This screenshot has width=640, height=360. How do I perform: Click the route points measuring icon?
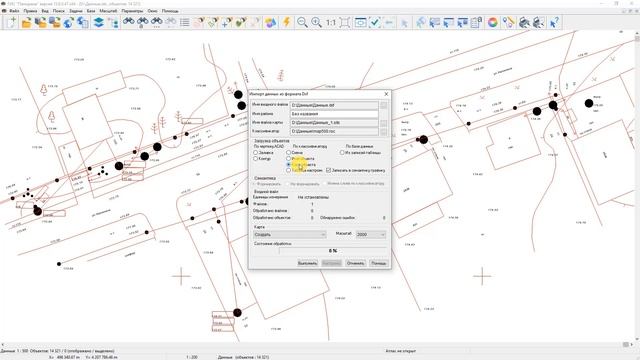508,22
